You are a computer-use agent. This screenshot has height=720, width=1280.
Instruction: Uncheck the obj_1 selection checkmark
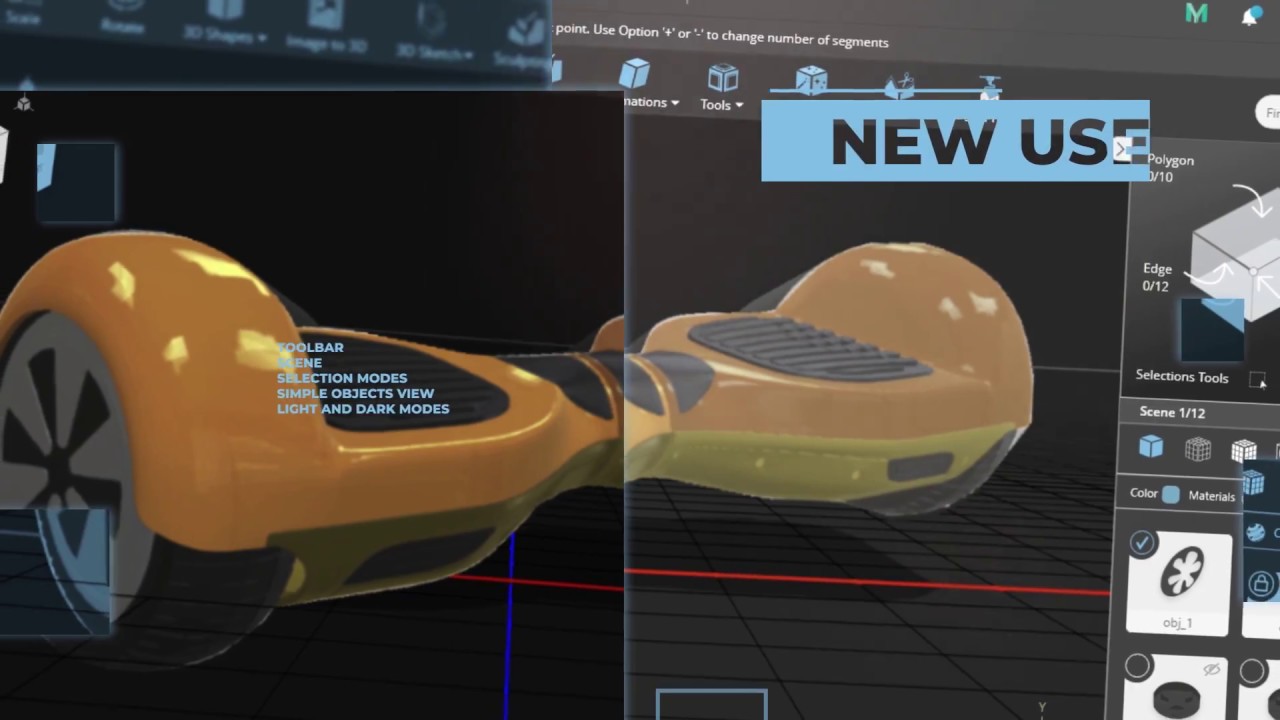1142,543
